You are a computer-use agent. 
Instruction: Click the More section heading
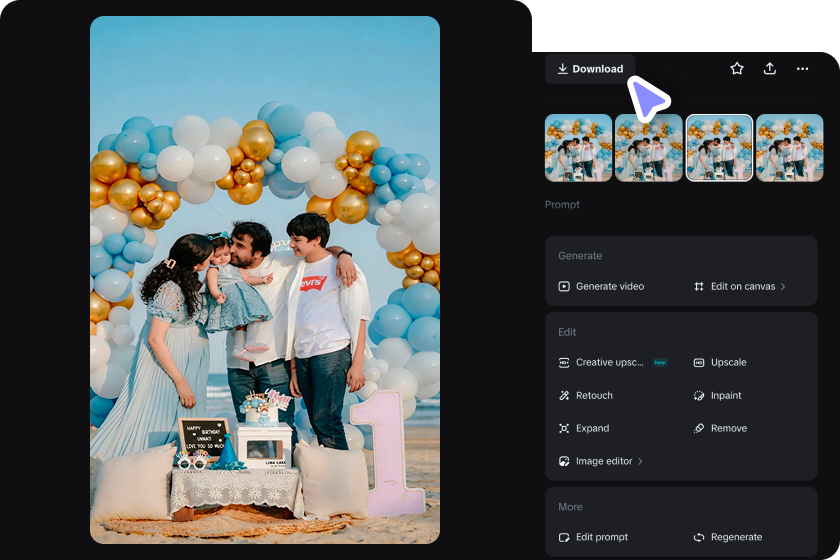click(x=570, y=507)
